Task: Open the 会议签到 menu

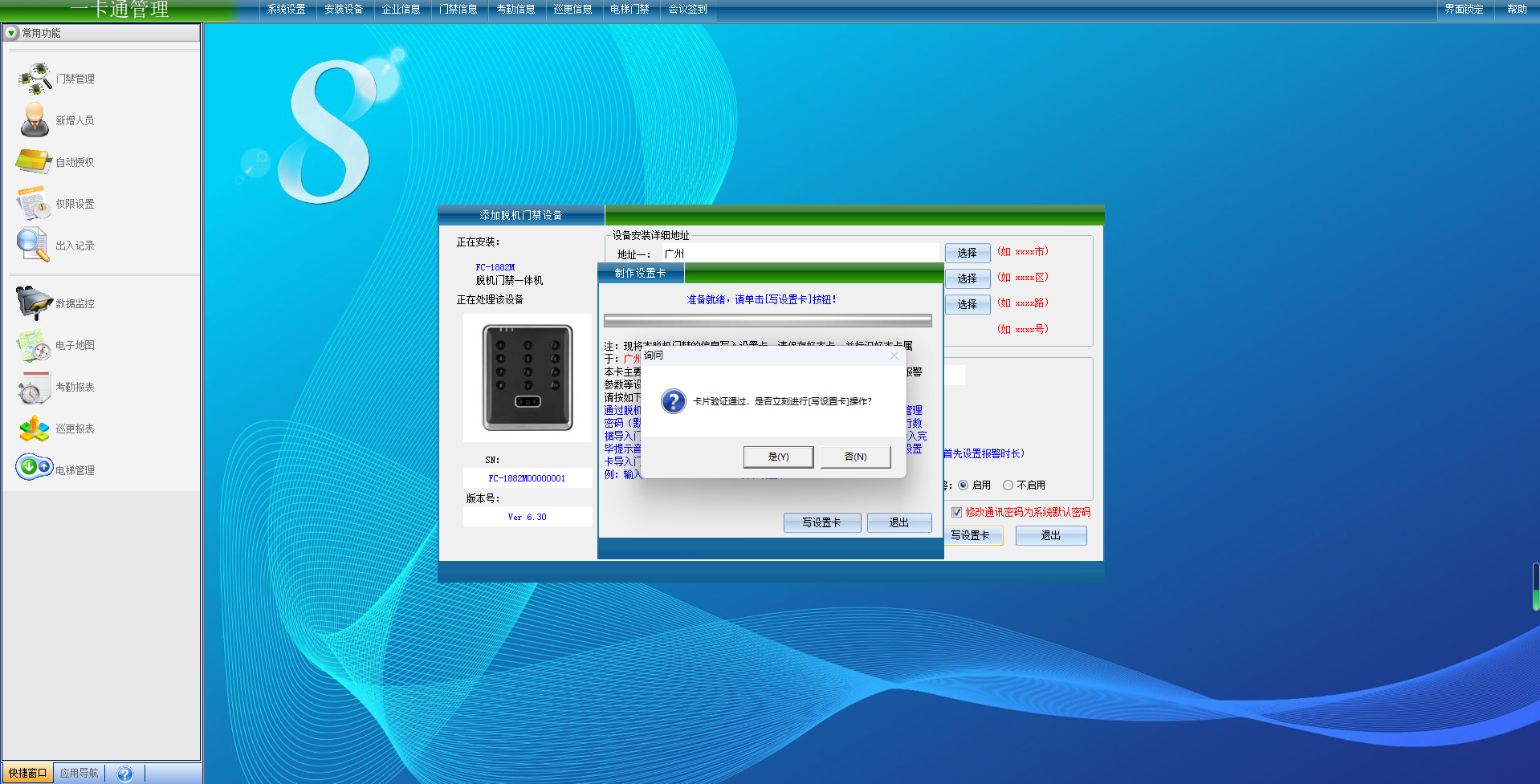Action: pyautogui.click(x=687, y=10)
